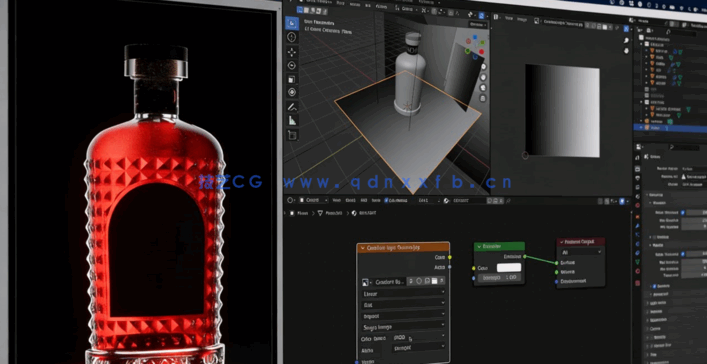Open the All target dropdown in Material Output
Viewport: 707px width, 364px height.
point(581,252)
